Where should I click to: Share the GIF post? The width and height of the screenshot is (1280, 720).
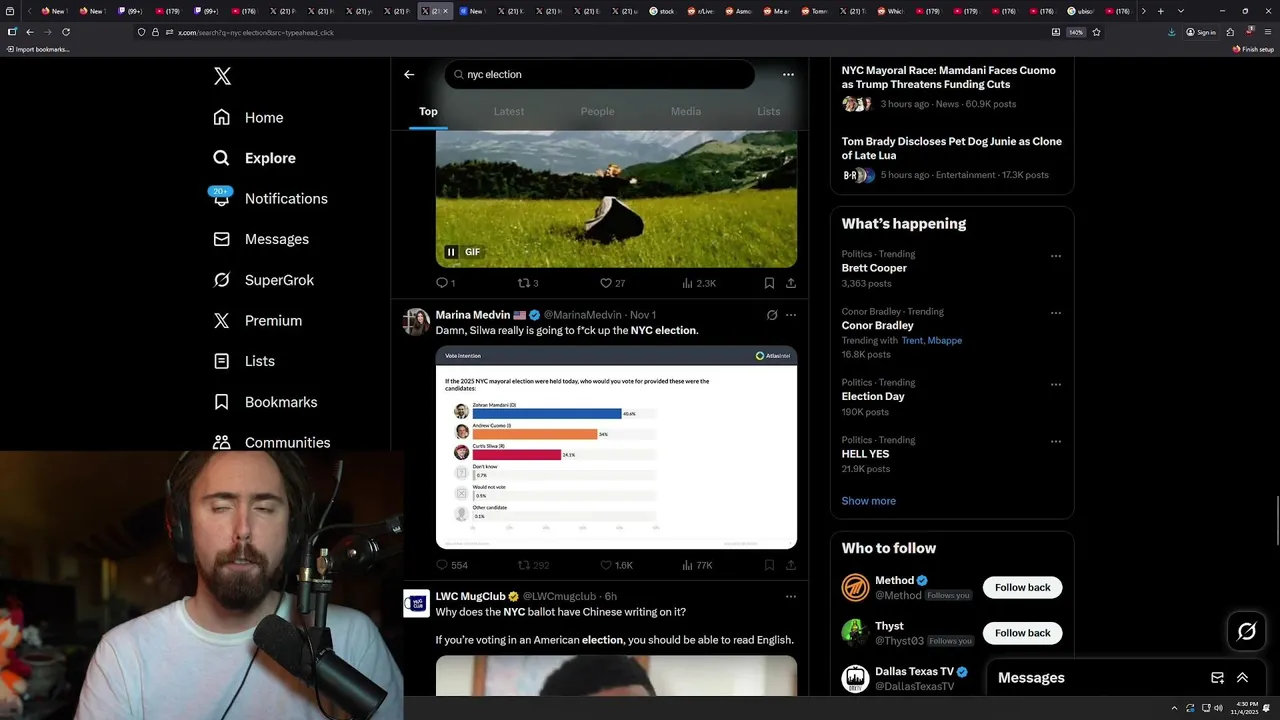point(791,283)
